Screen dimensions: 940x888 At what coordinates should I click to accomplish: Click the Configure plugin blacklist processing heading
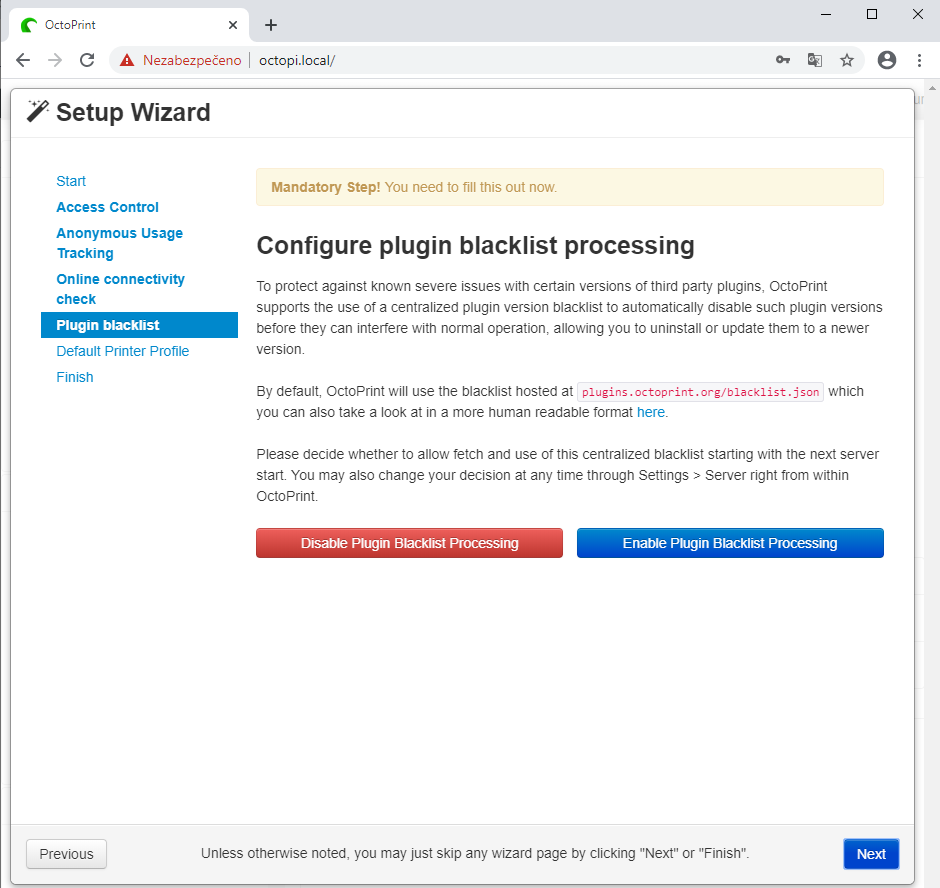[x=475, y=246]
